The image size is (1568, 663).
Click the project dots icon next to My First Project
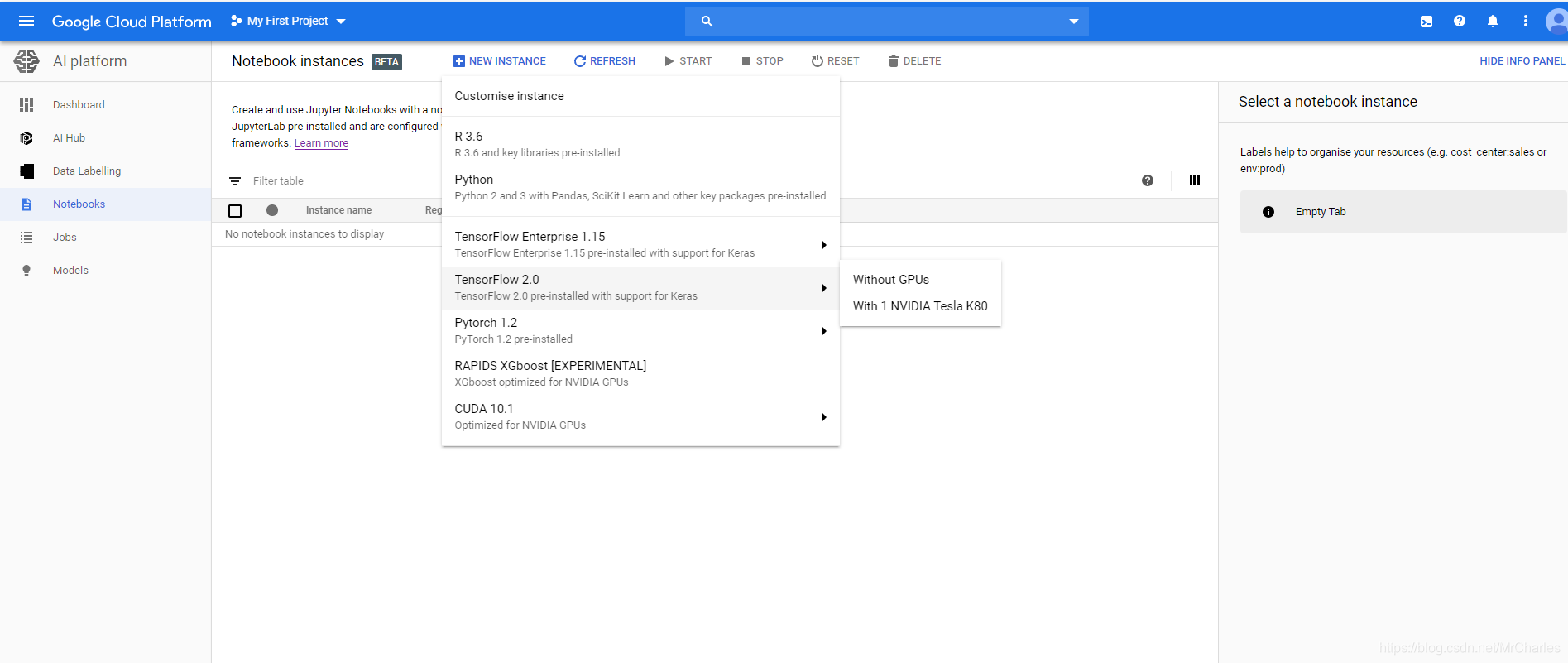click(x=237, y=21)
